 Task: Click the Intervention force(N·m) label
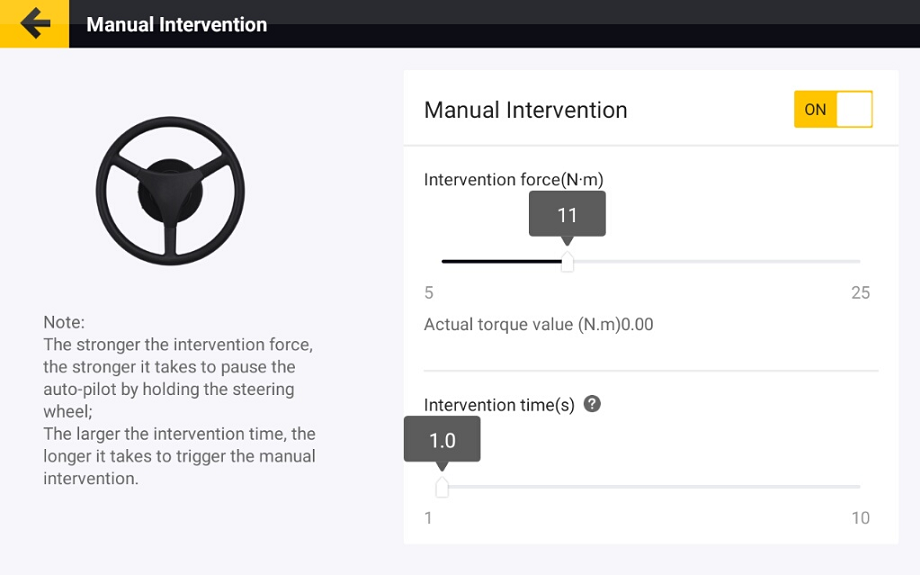click(x=513, y=180)
